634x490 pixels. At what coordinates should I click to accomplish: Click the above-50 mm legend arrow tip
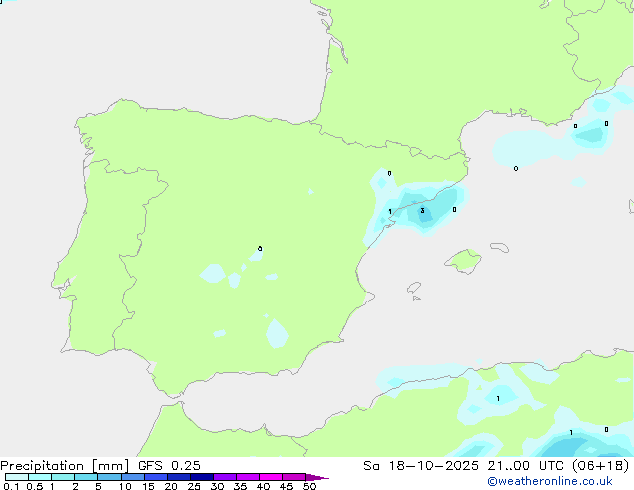click(317, 477)
